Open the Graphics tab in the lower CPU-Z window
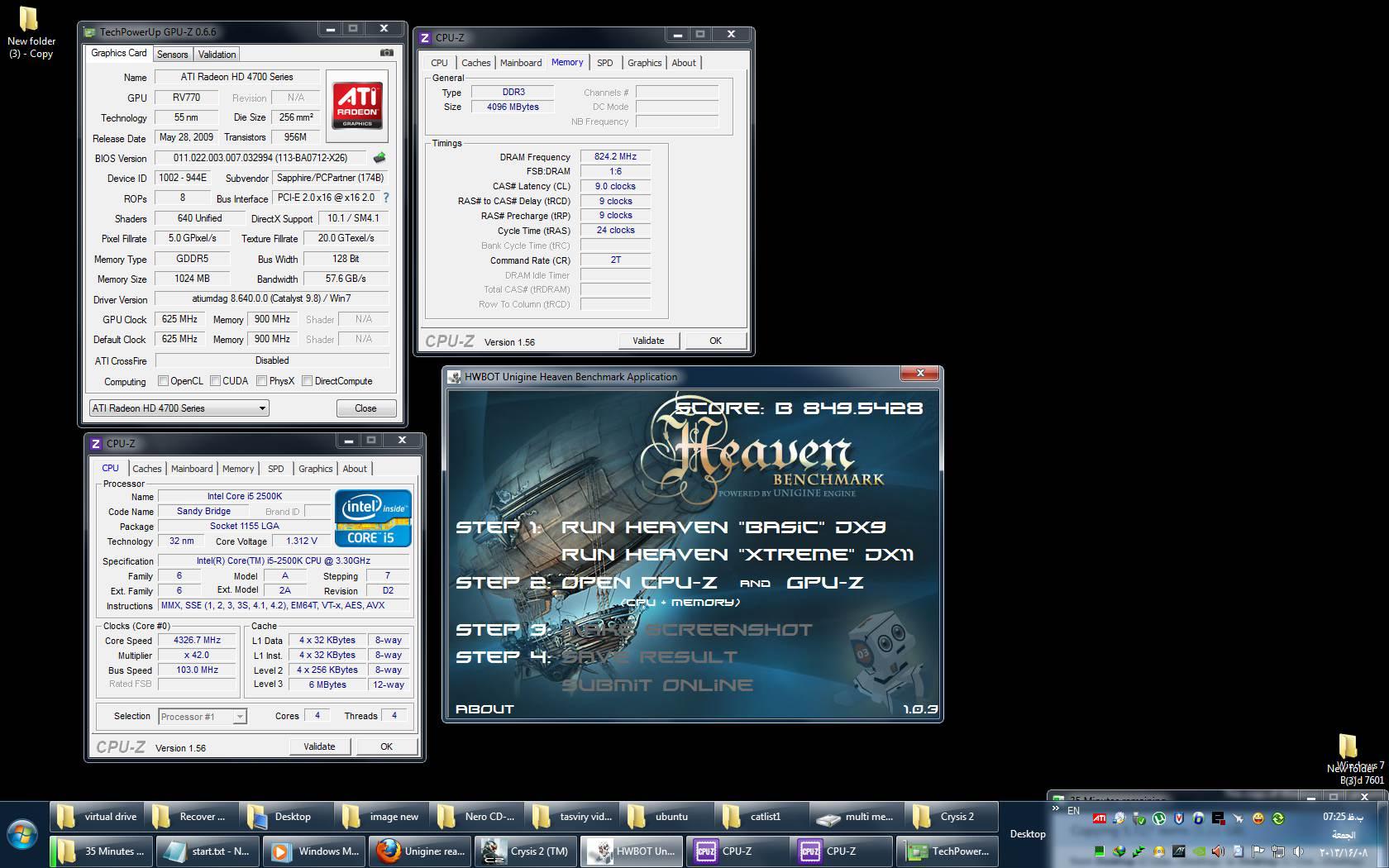This screenshot has width=1389, height=868. point(316,469)
